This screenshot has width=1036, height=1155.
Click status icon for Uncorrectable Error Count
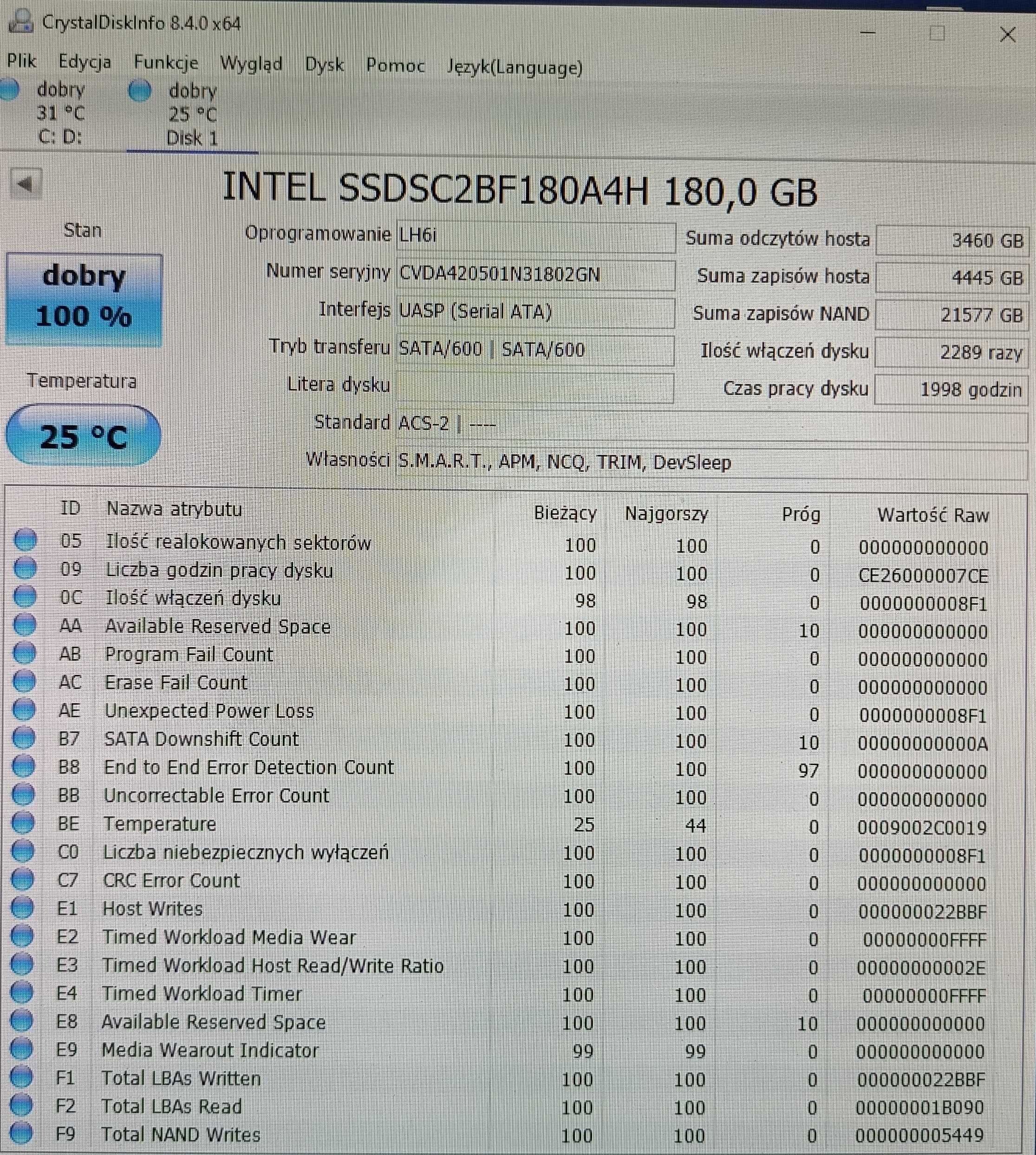23,793
